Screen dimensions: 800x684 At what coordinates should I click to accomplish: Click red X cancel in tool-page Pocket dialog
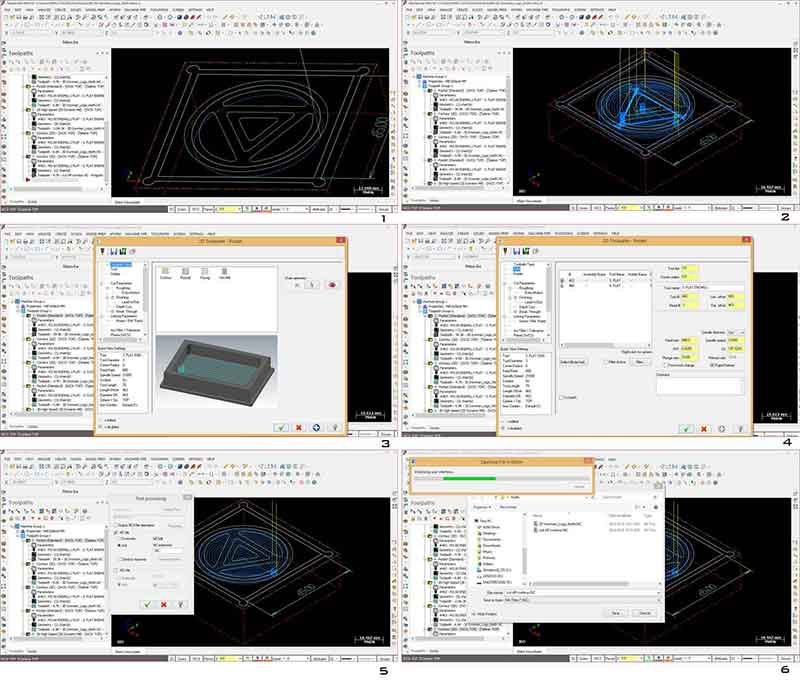point(704,429)
